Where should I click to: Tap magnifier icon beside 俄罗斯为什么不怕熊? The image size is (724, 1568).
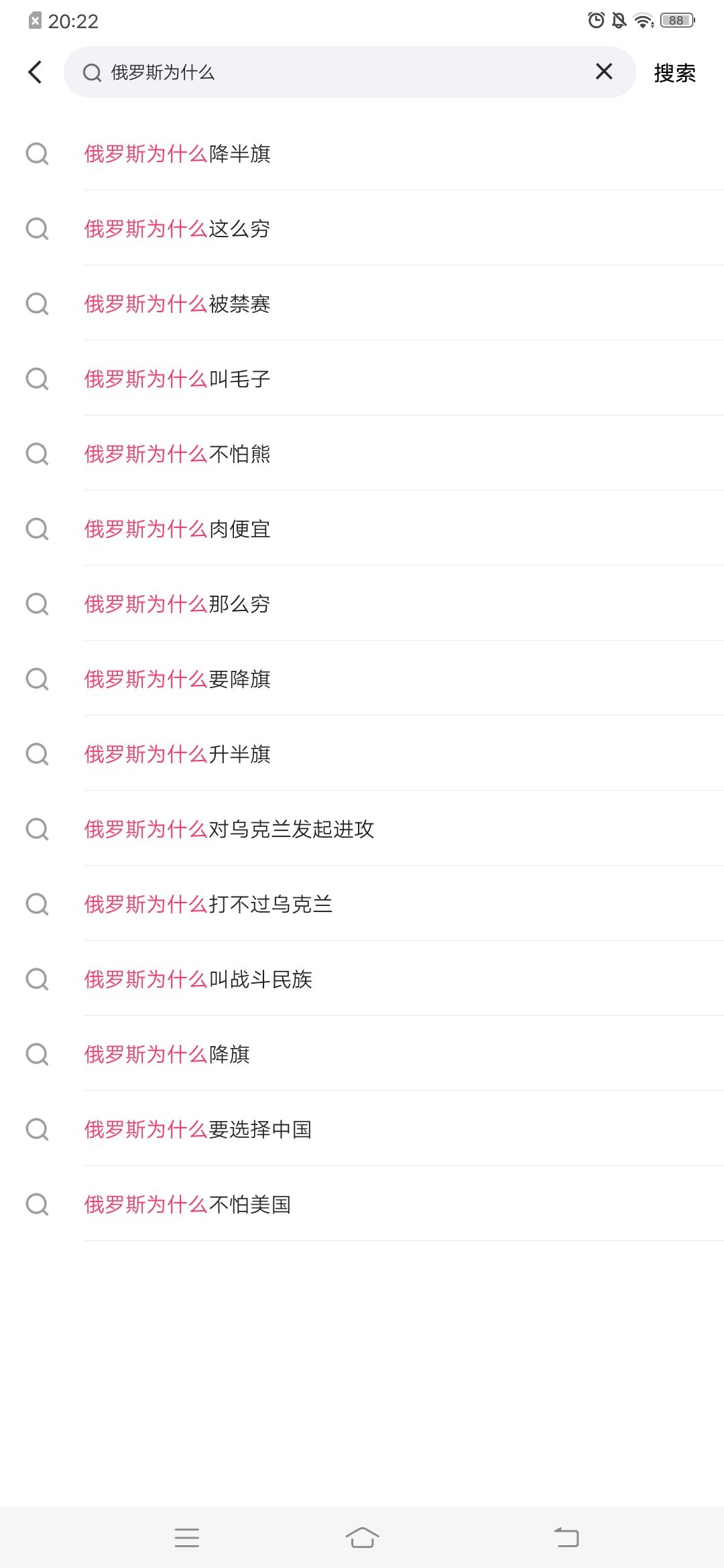pos(37,454)
